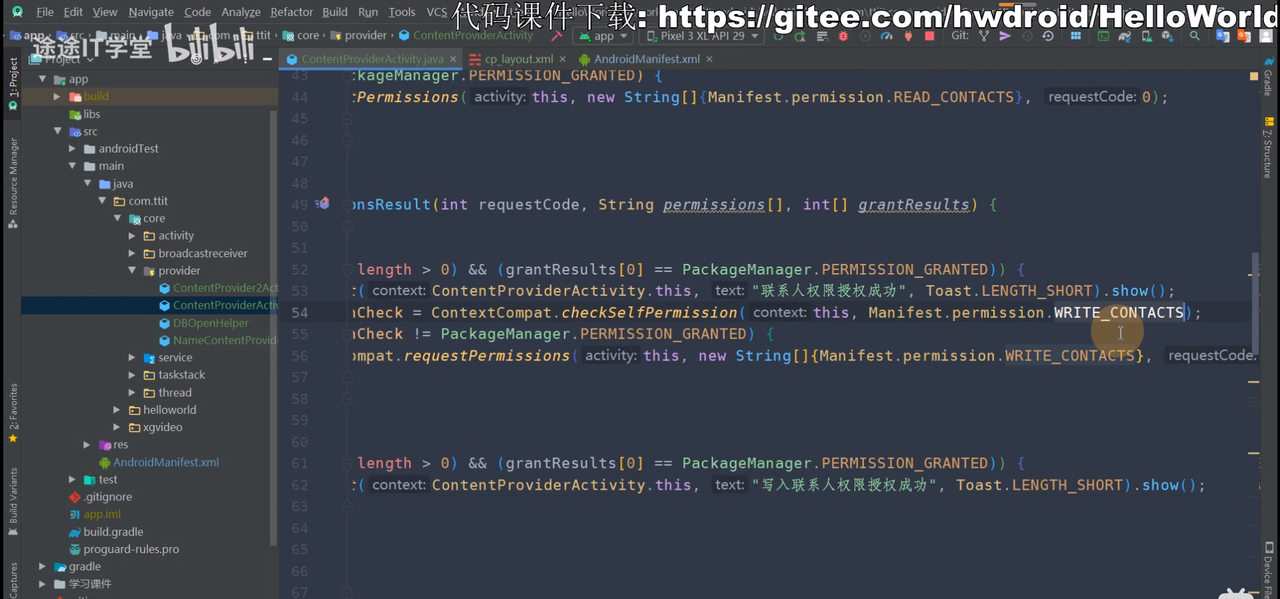Click the orange translate plugin icon
Screen dimensions: 1280x599
pyautogui.click(x=1243, y=36)
